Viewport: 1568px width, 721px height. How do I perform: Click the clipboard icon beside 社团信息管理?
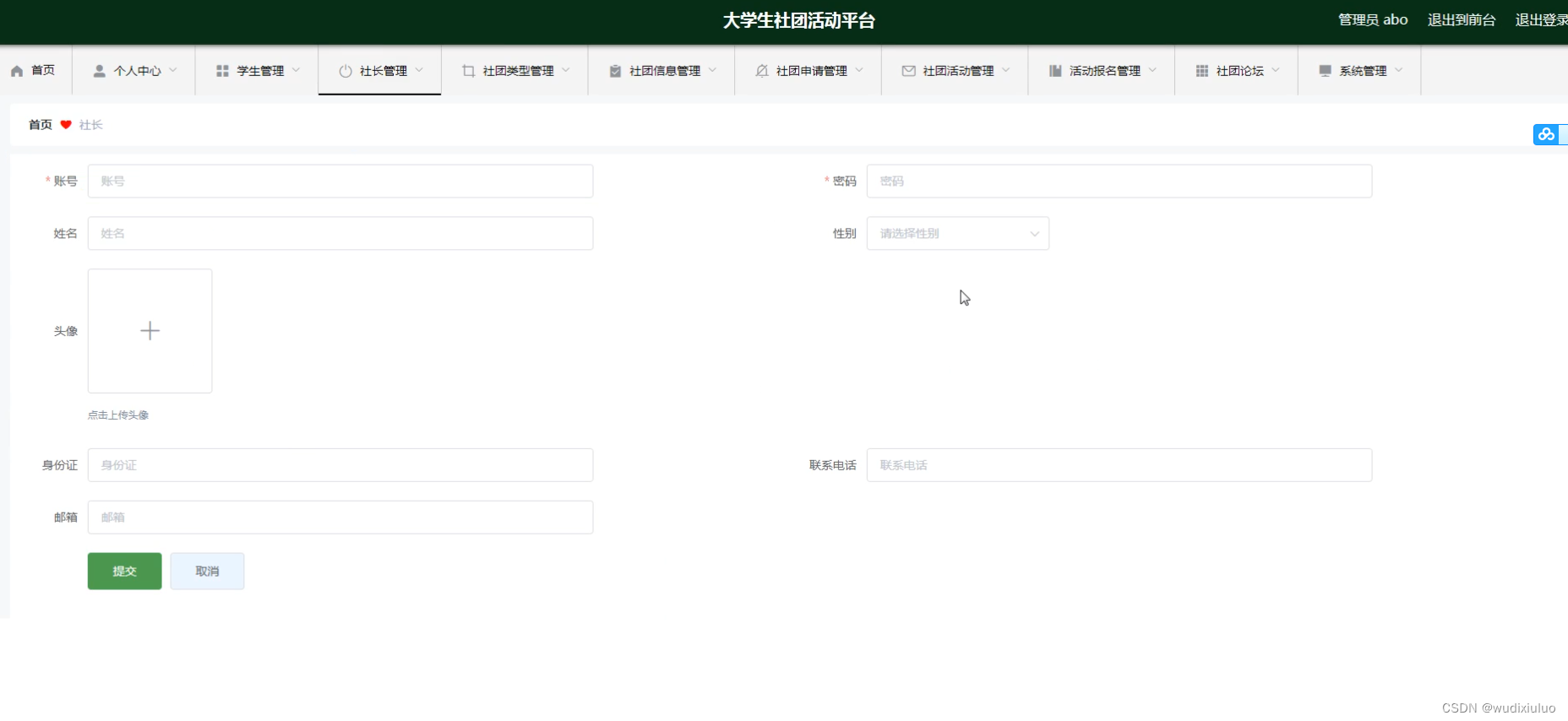pyautogui.click(x=615, y=71)
